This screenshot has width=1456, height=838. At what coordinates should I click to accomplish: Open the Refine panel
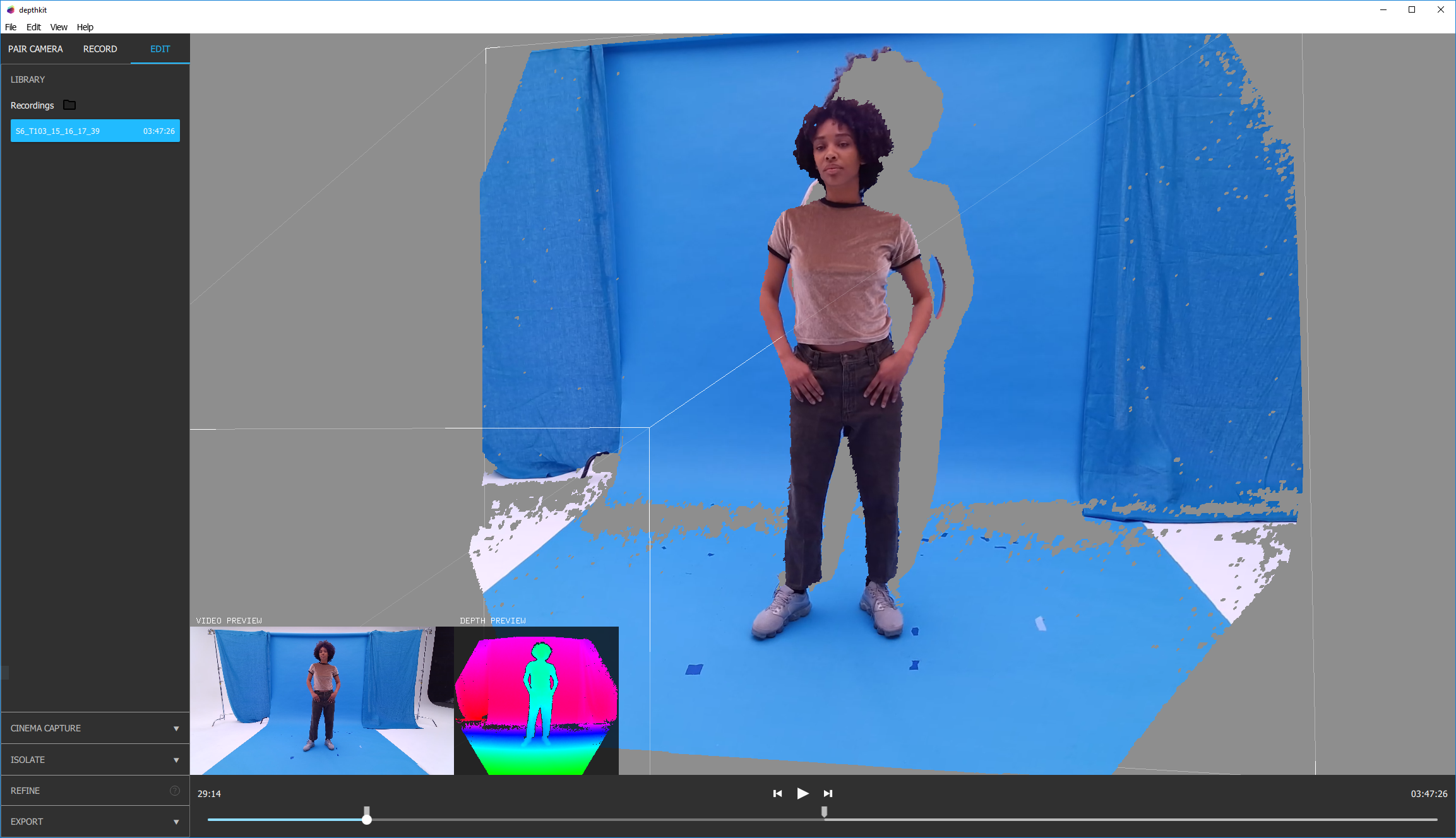tap(25, 791)
